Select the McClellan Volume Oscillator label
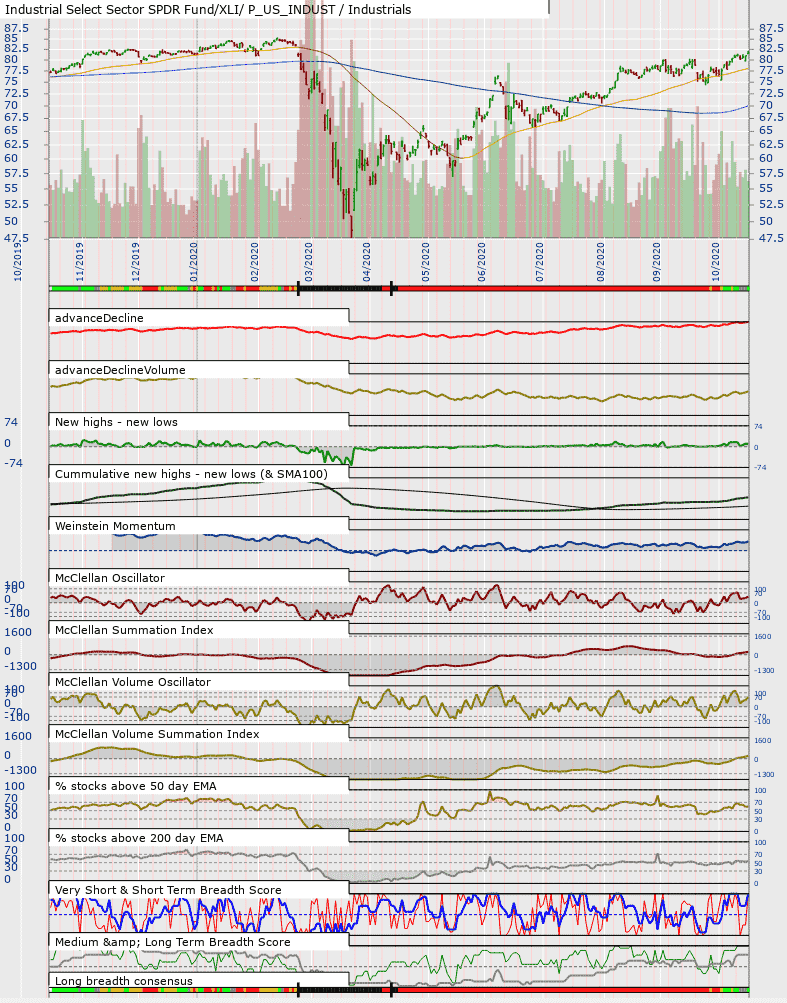The image size is (787, 1003). [133, 682]
